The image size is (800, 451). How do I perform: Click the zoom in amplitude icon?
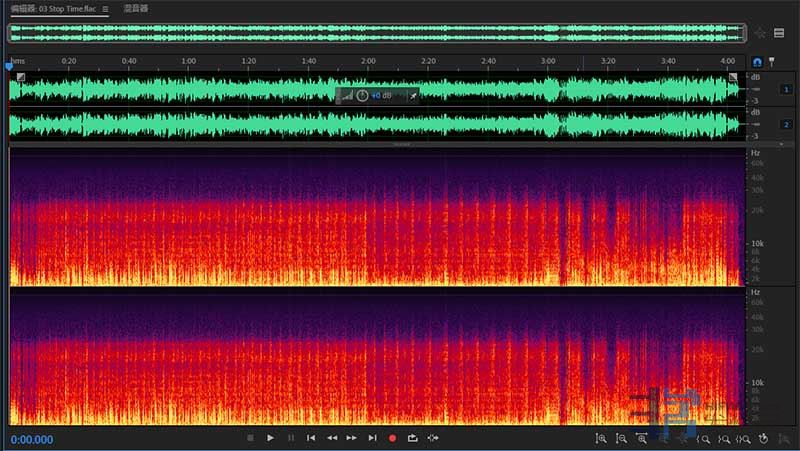tap(600, 438)
